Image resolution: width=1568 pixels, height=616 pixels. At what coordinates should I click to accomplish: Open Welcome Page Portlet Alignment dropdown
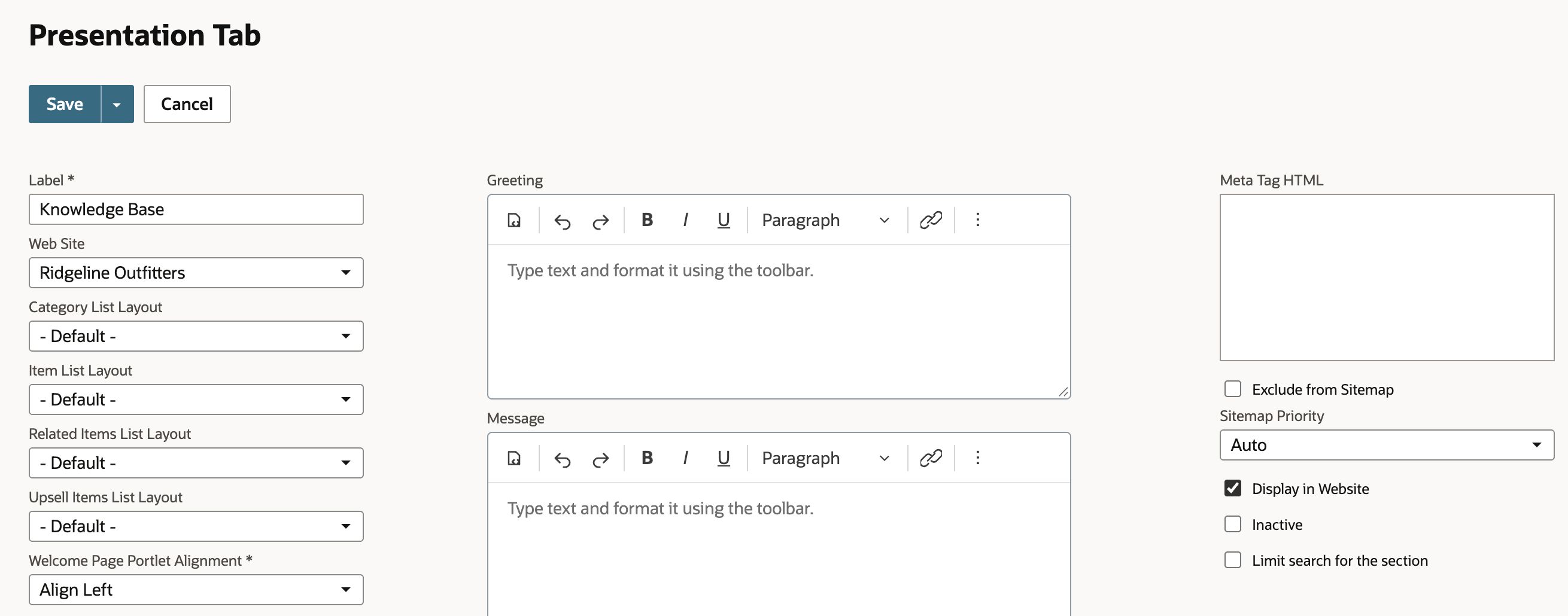(x=196, y=589)
